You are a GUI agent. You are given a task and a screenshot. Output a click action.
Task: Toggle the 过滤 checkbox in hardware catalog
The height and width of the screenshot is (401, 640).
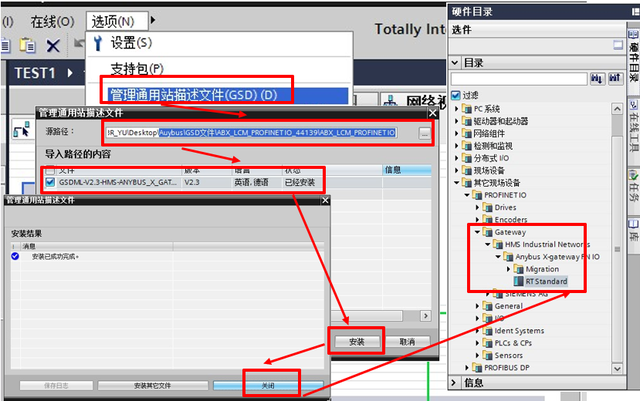456,95
